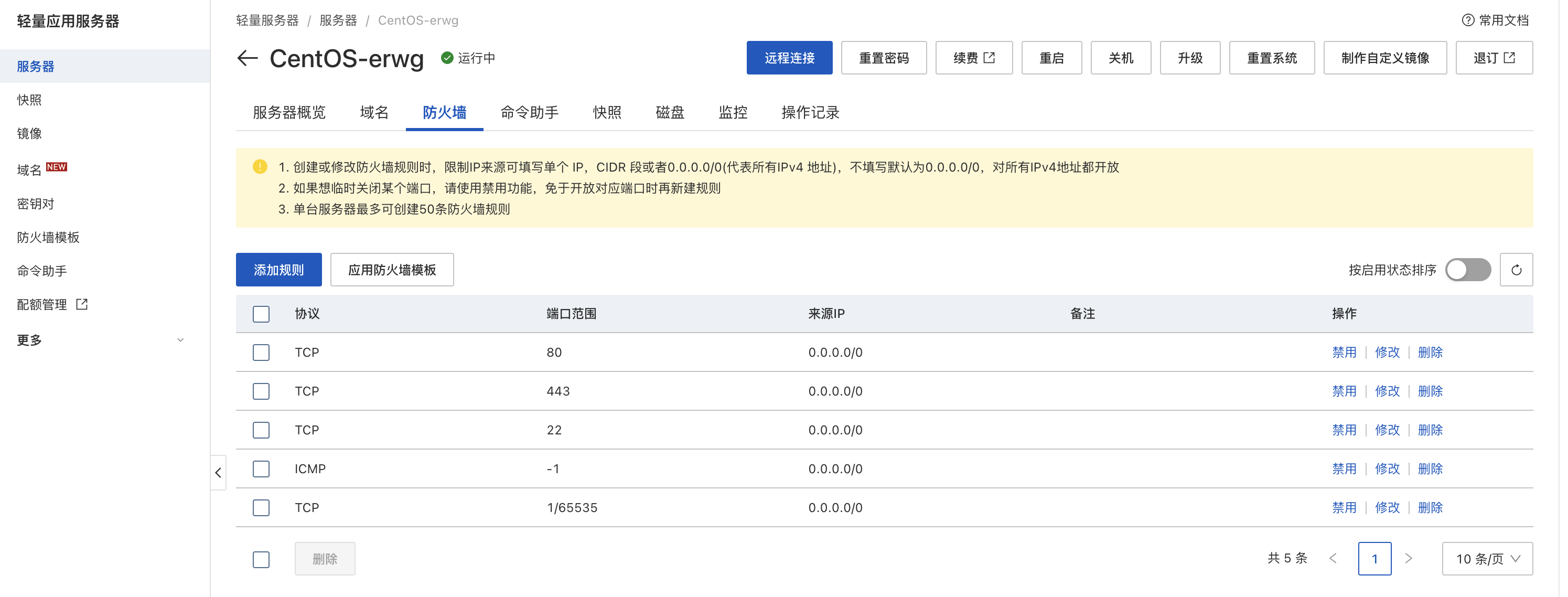The height and width of the screenshot is (597, 1568).
Task: Click the 升级 button
Action: coord(1190,58)
